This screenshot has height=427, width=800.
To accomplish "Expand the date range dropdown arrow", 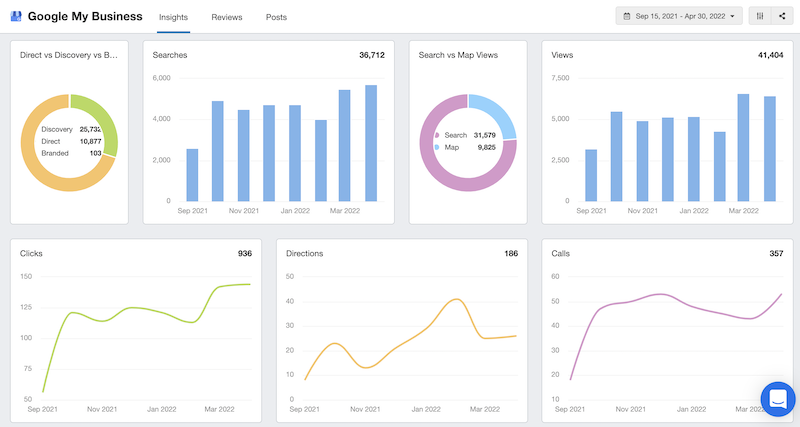I will coord(732,16).
